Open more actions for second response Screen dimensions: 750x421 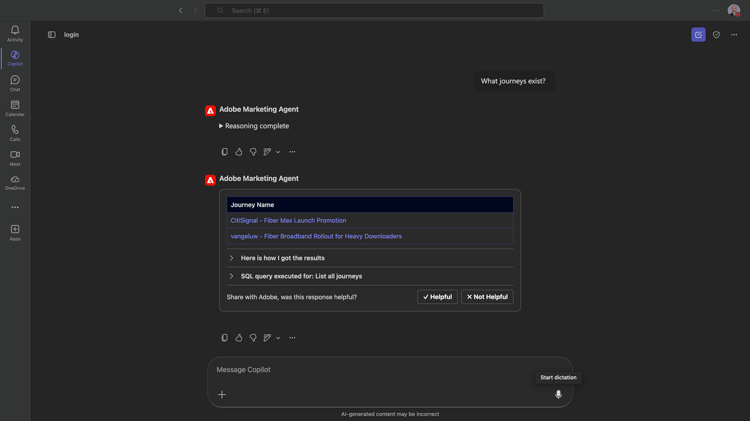tap(292, 338)
